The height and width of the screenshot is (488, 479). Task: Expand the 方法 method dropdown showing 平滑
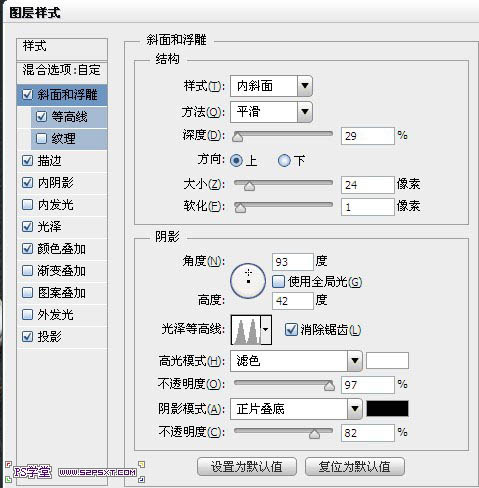coord(271,112)
